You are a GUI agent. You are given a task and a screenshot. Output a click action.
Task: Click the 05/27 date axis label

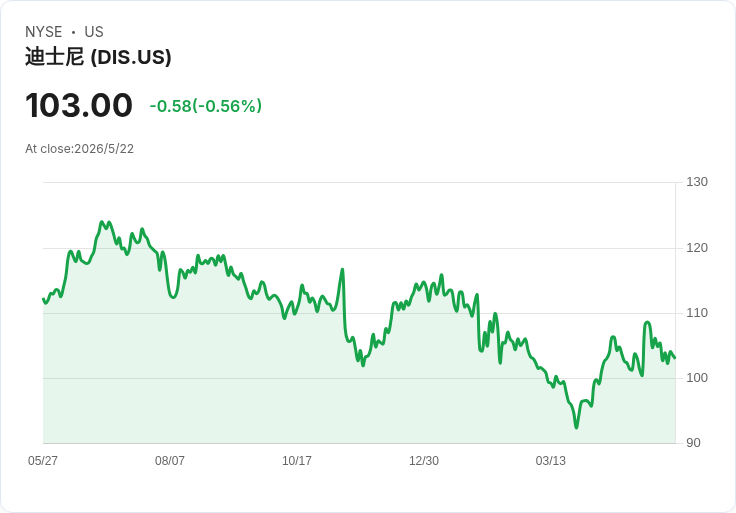click(43, 460)
